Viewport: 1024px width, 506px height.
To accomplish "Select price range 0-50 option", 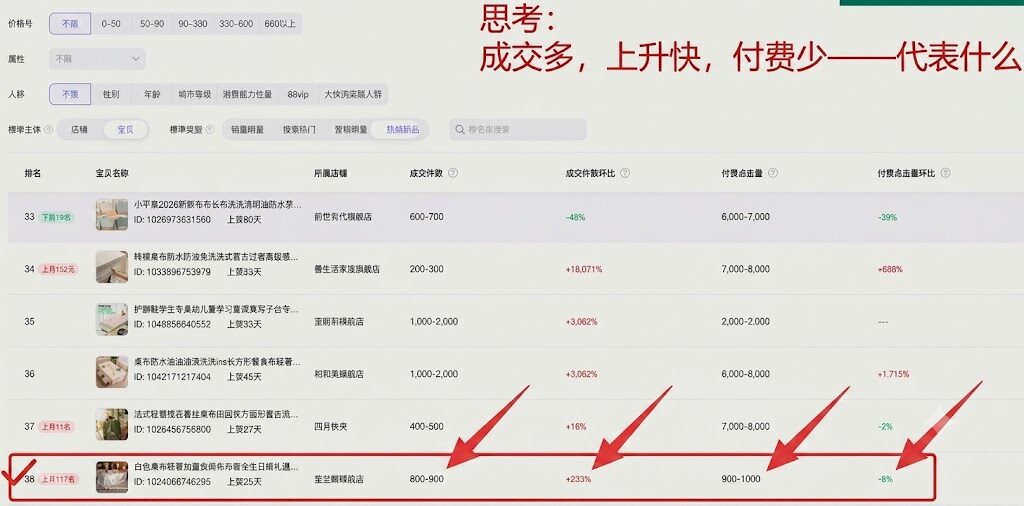I will pos(110,24).
